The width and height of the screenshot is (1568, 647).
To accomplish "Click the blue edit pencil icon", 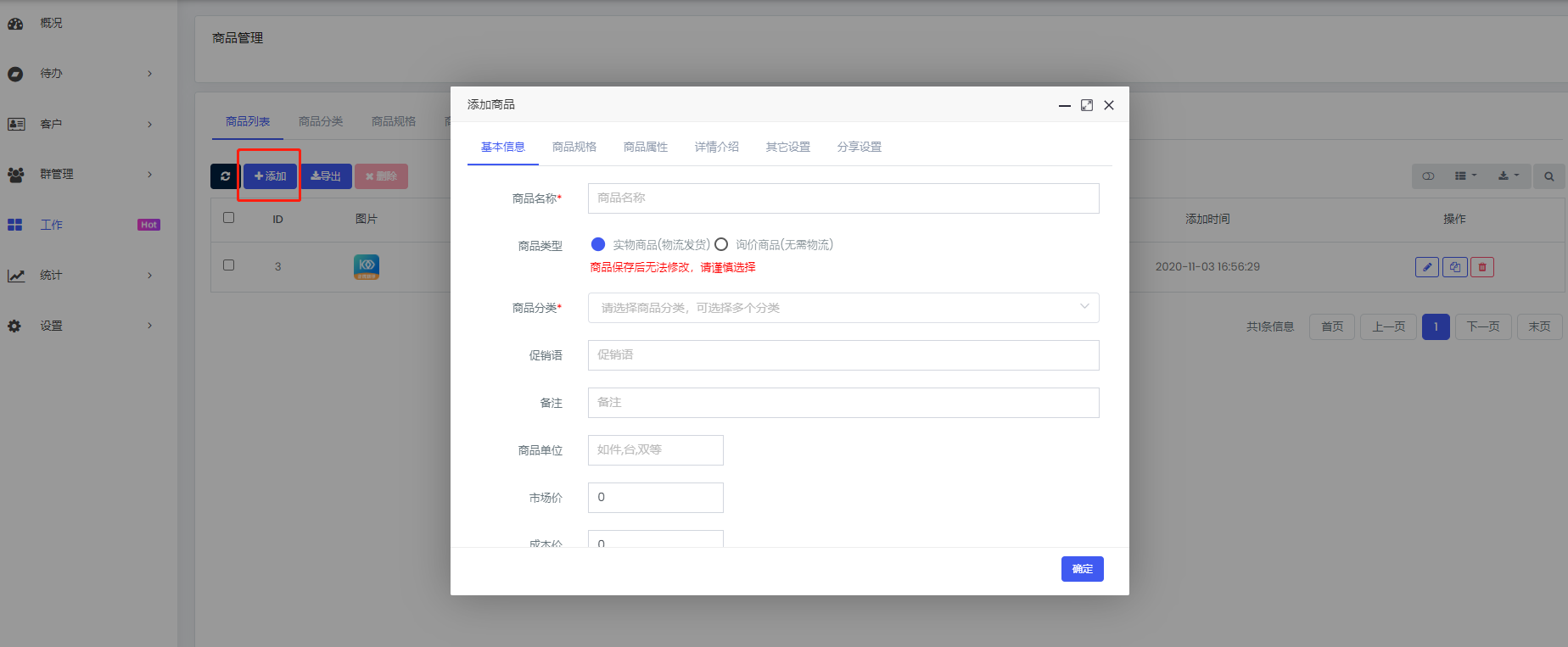I will [x=1427, y=267].
